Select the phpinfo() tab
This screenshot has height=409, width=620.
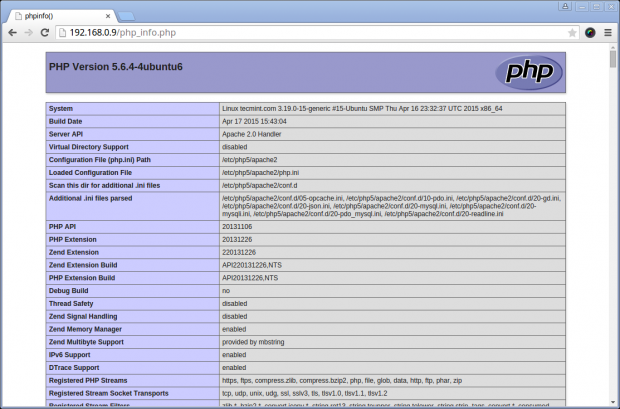coord(61,16)
